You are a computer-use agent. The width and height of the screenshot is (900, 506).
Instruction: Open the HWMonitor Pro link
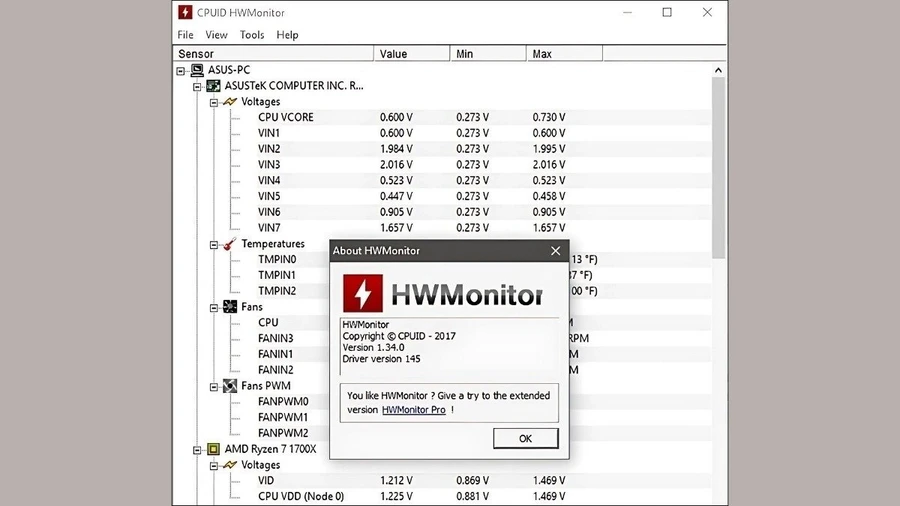click(x=414, y=410)
